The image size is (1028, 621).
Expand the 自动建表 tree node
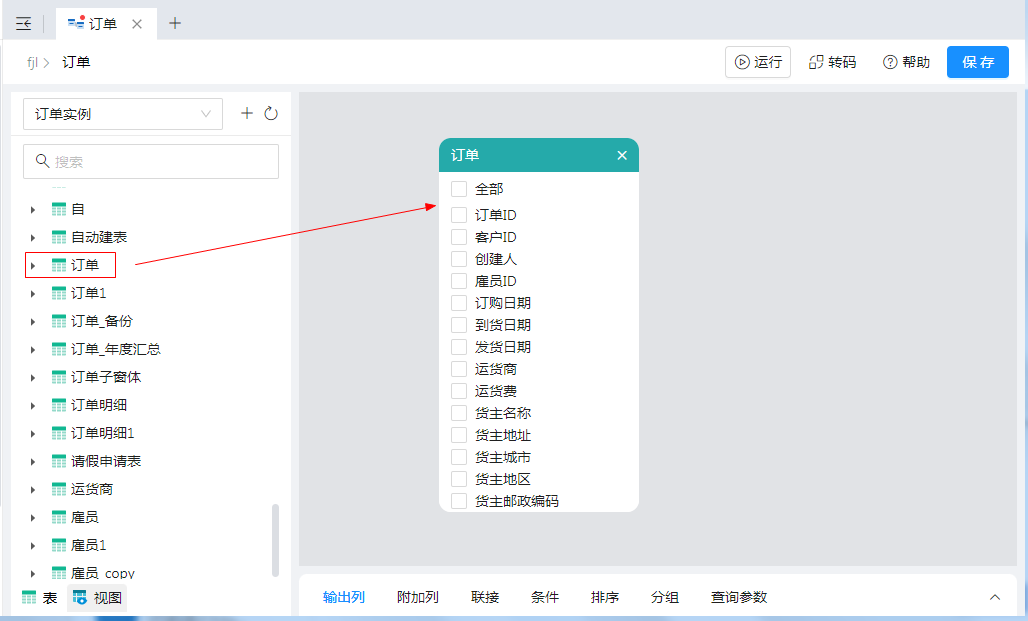pyautogui.click(x=33, y=237)
